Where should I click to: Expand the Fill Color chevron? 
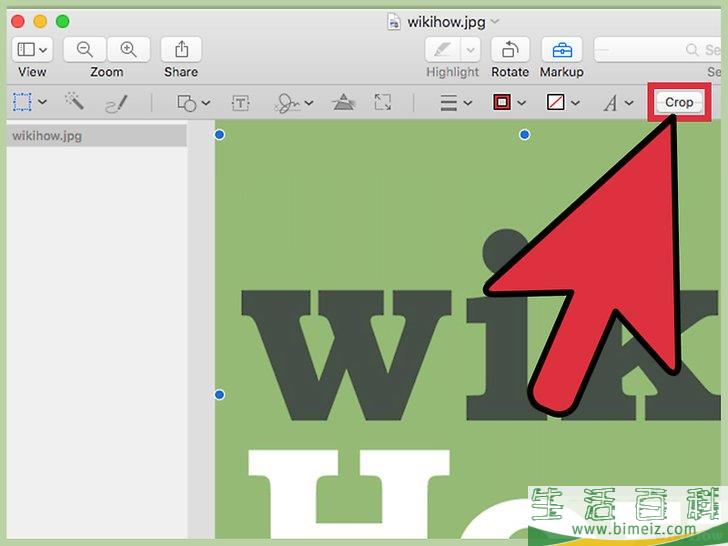pos(575,103)
